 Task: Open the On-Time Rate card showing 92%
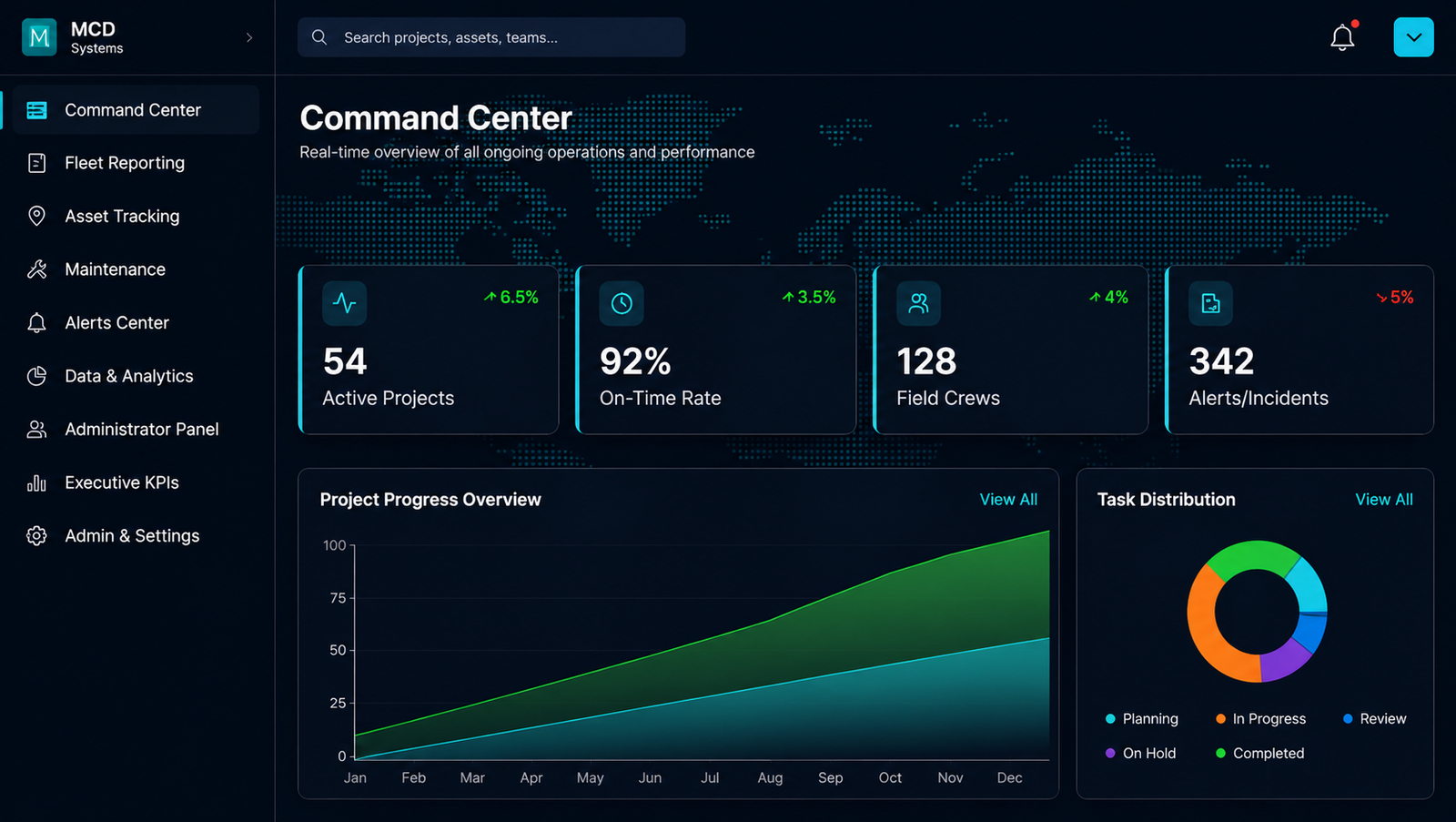tap(716, 350)
